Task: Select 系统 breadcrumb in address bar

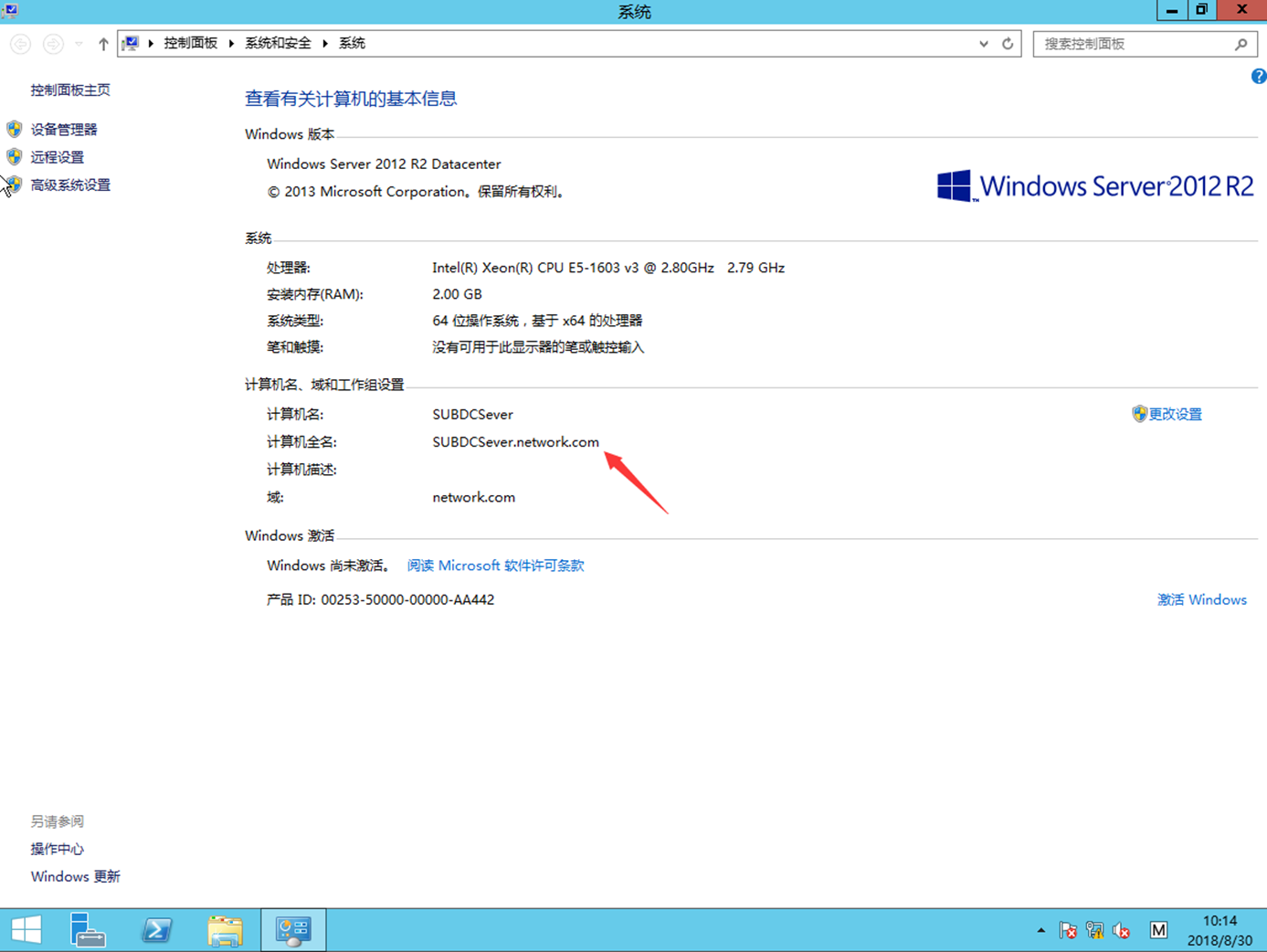Action: 352,43
